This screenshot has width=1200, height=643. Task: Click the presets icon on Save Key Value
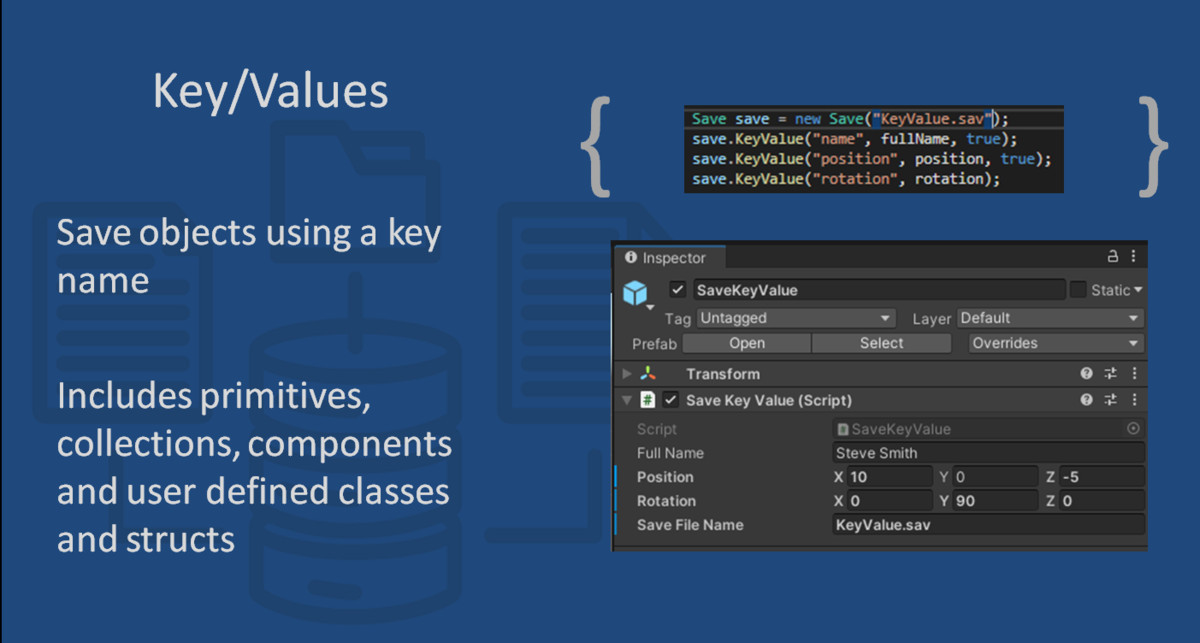pyautogui.click(x=1110, y=400)
